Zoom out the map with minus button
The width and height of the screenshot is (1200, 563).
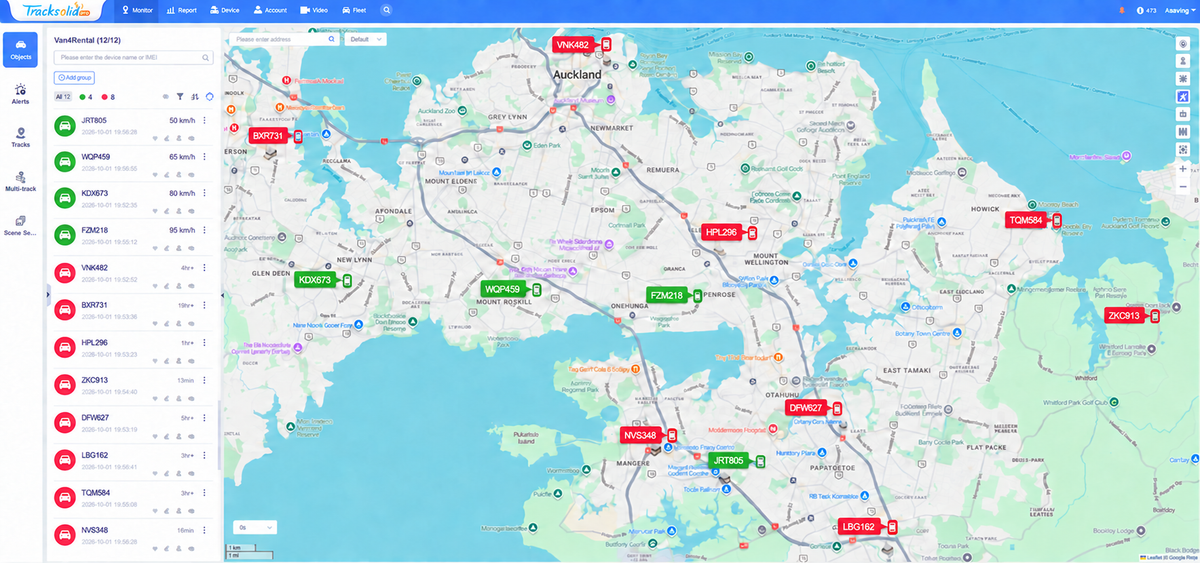pos(1183,186)
